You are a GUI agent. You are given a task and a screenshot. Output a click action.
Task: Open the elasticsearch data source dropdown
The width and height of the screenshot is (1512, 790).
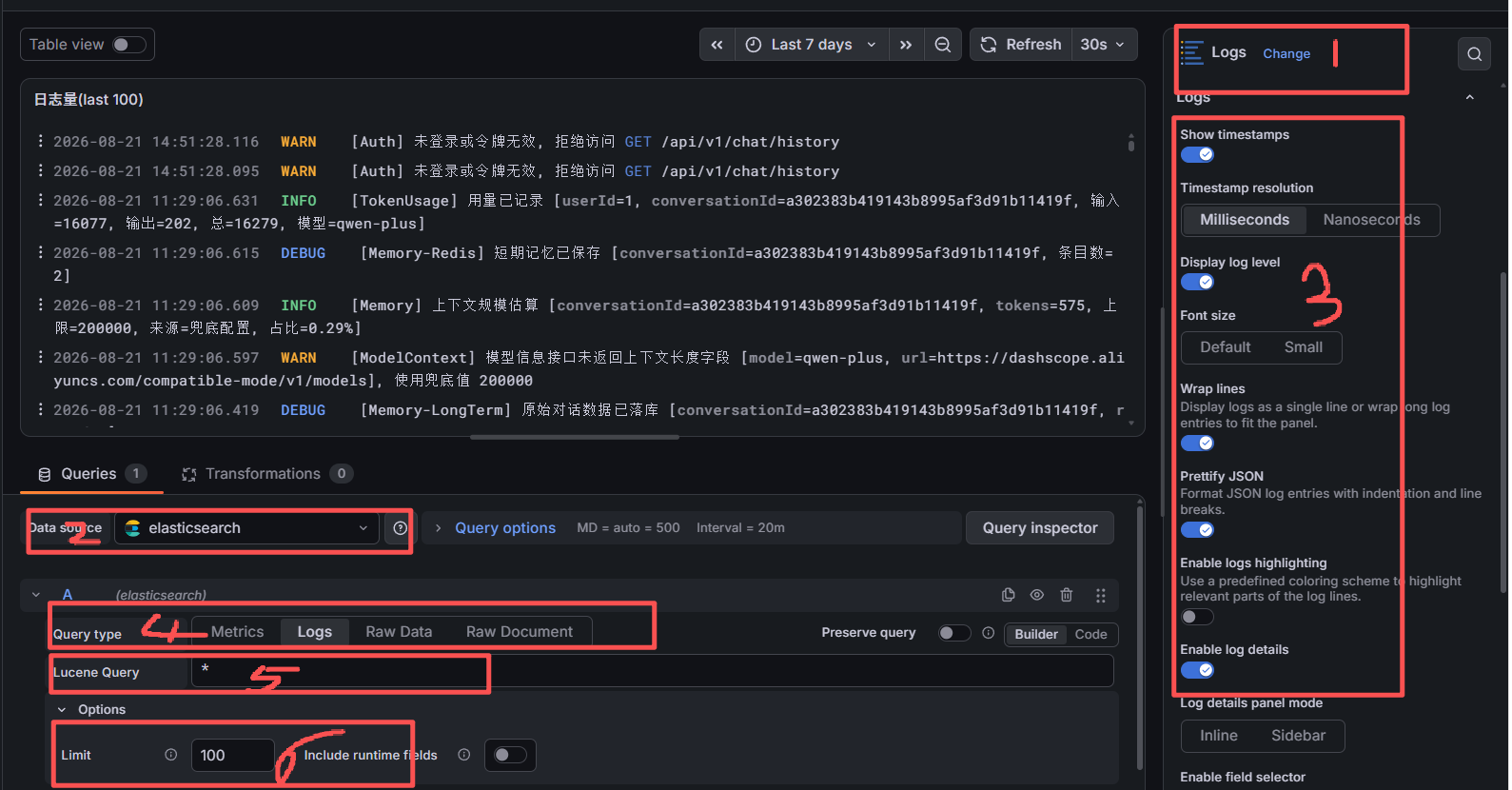[x=248, y=528]
